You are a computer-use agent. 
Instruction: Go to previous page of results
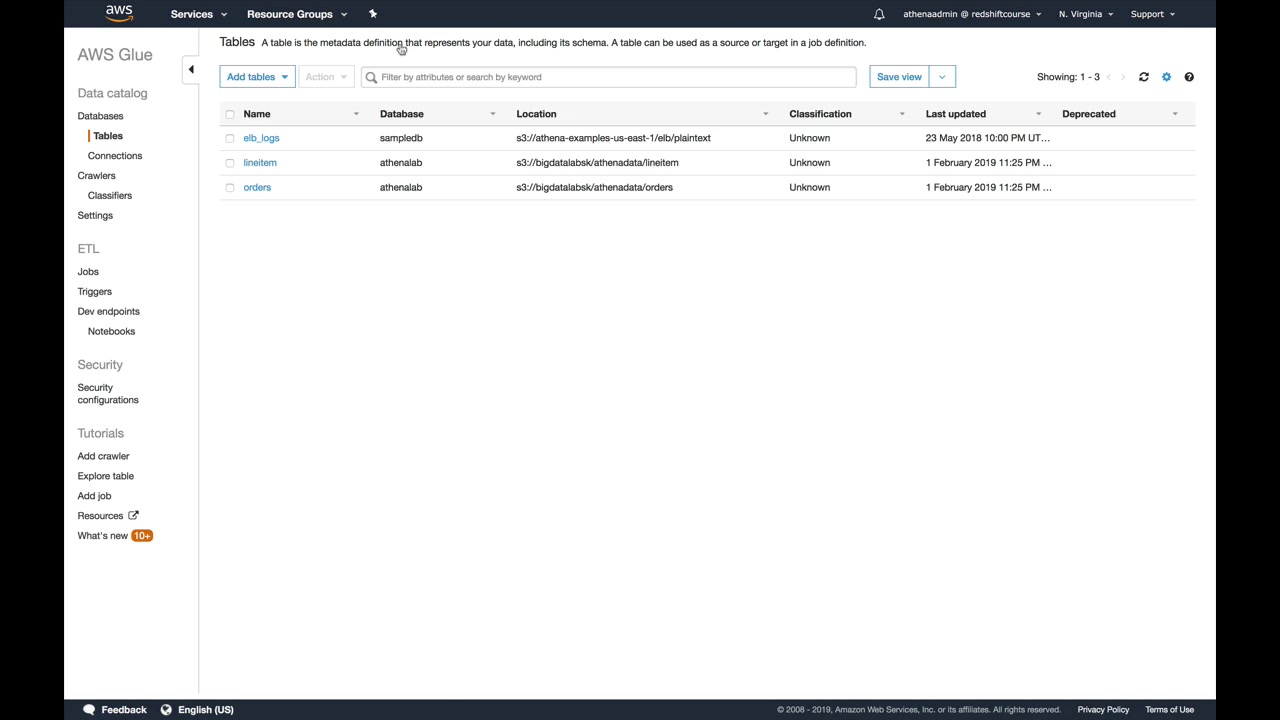pos(1108,77)
